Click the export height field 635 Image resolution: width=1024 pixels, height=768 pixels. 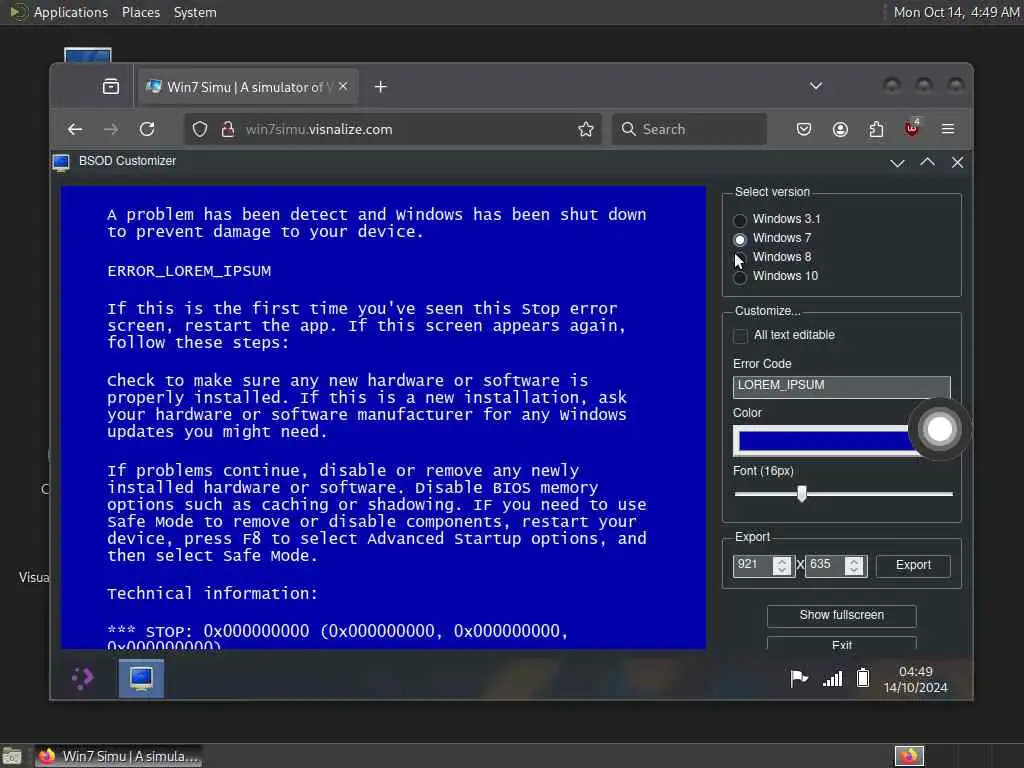pos(825,565)
